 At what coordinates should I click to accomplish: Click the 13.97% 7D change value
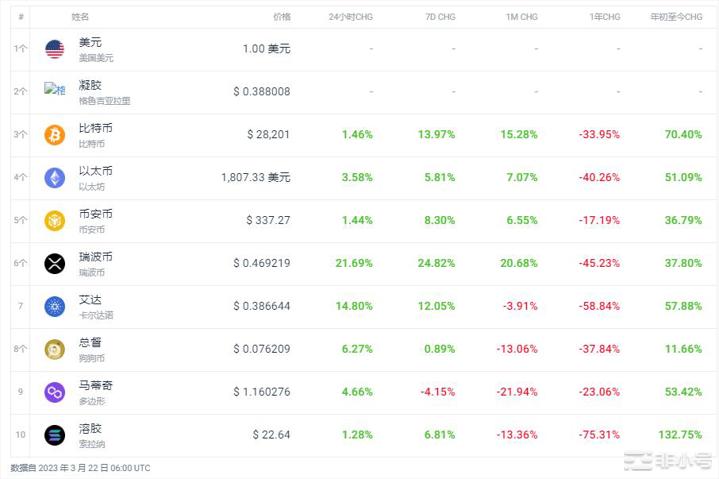[x=436, y=134]
